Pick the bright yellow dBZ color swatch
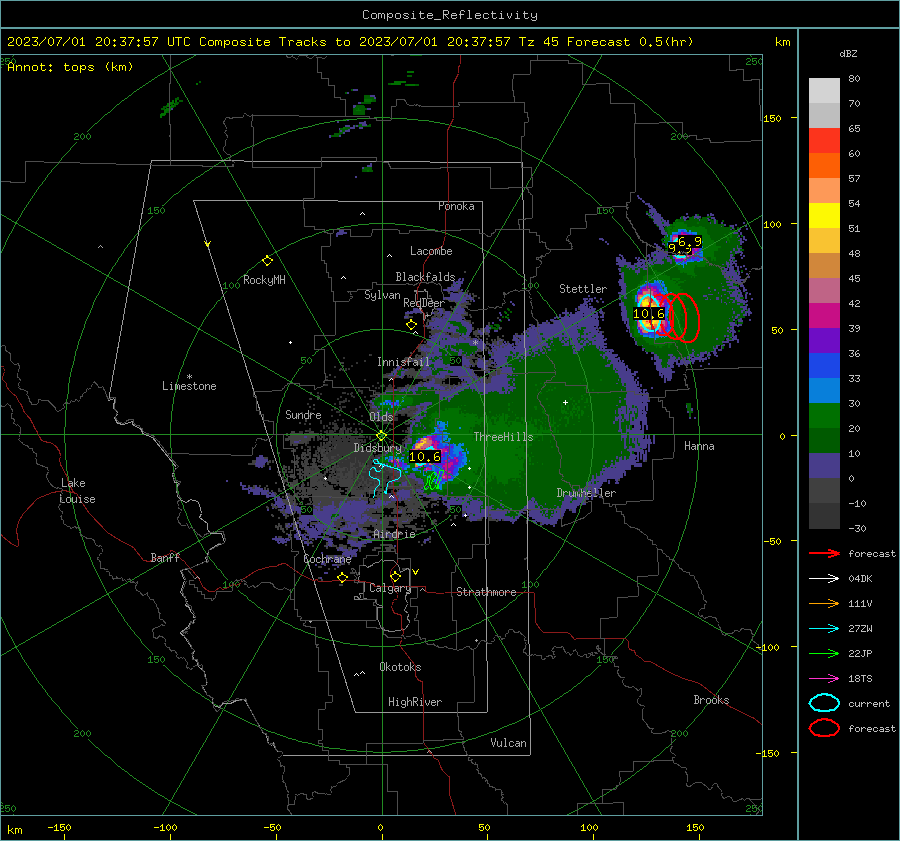 coord(824,216)
